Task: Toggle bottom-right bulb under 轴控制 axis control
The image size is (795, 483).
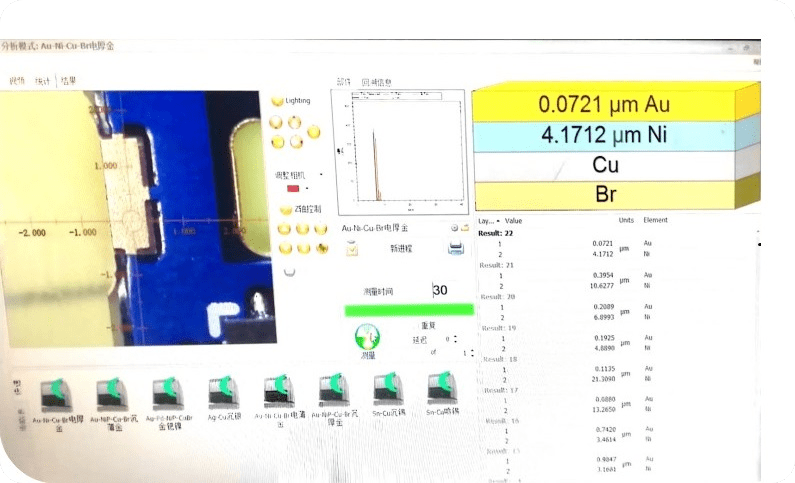Action: pyautogui.click(x=321, y=248)
